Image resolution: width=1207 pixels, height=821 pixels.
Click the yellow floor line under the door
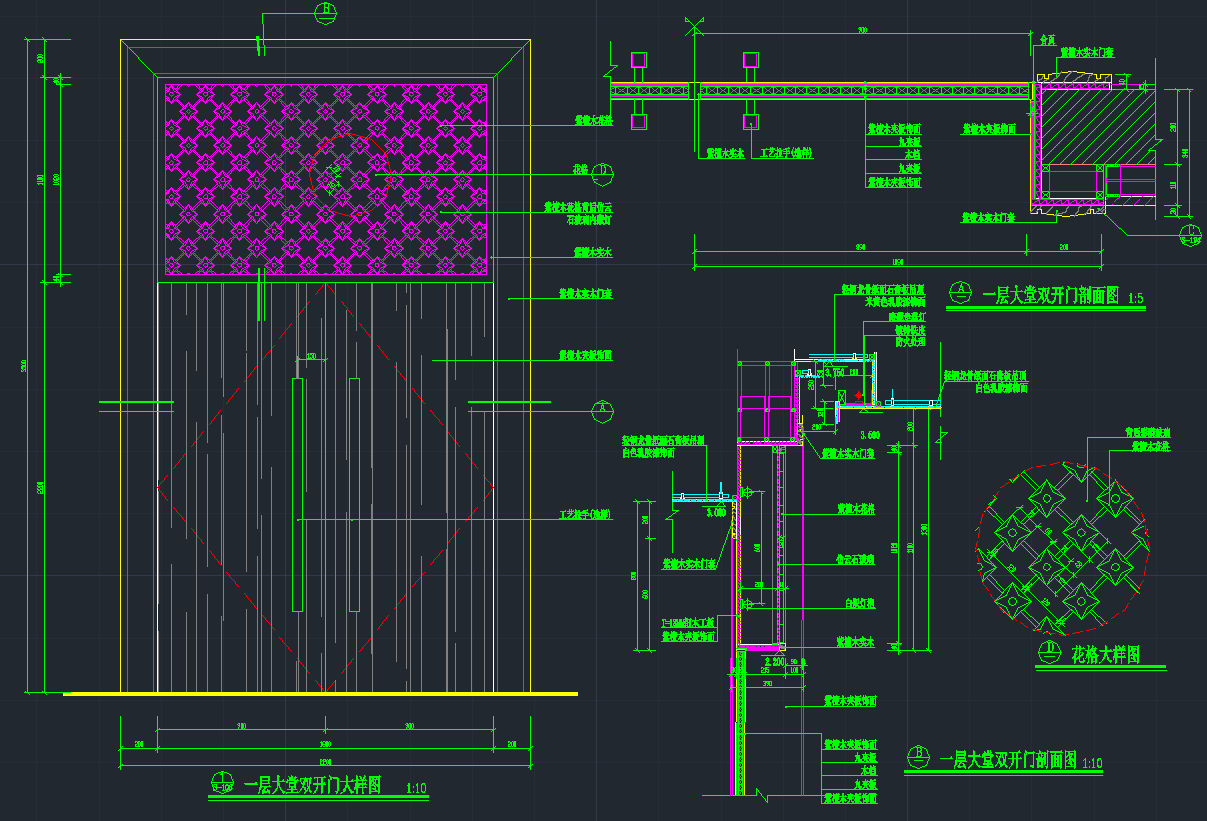click(320, 693)
